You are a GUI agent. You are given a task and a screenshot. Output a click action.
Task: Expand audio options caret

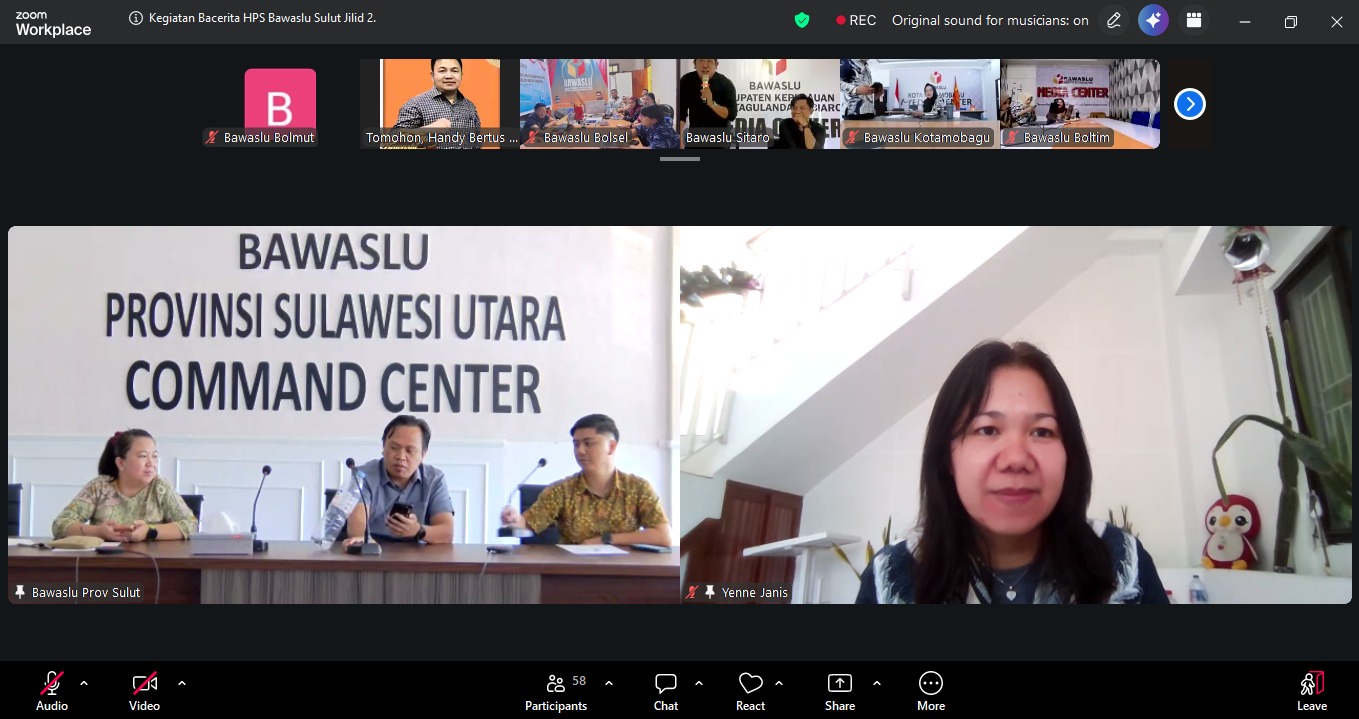84,683
